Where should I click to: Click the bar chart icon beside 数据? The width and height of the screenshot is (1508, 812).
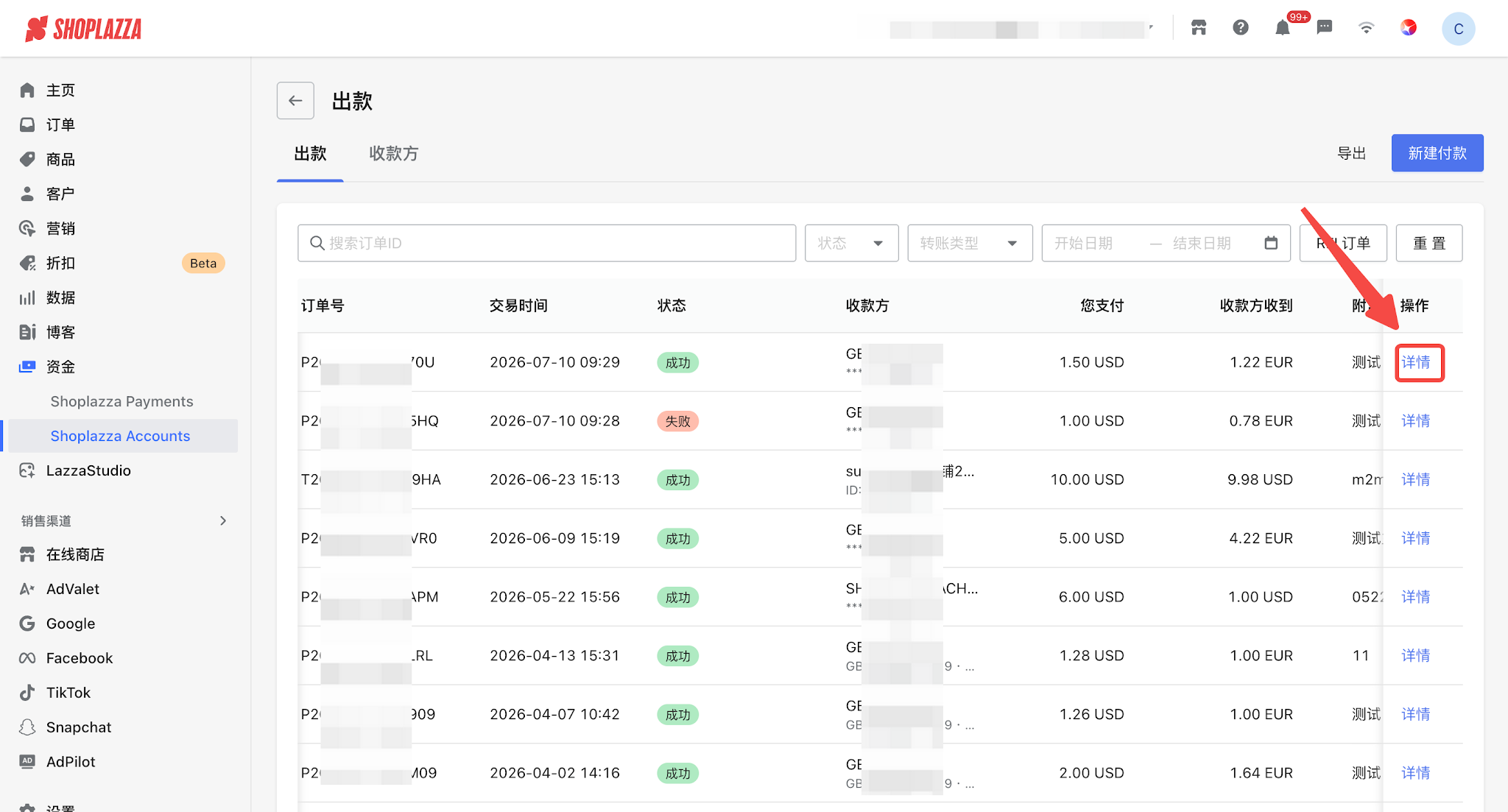27,297
